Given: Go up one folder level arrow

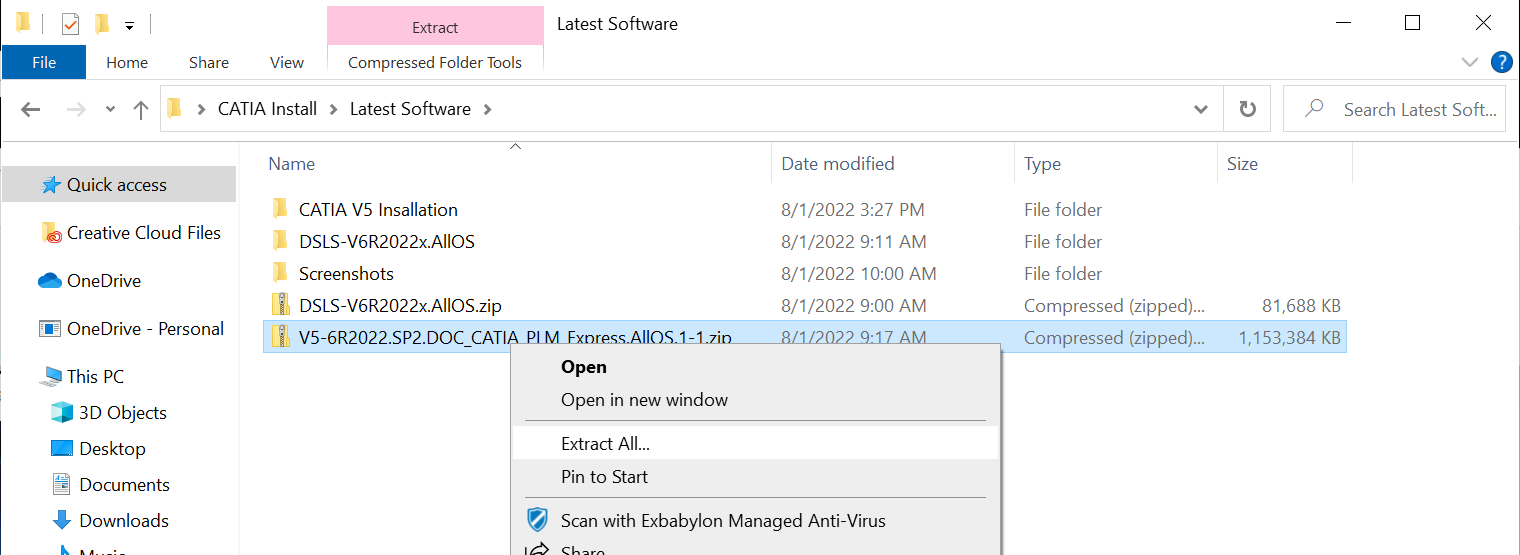Looking at the screenshot, I should (141, 110).
